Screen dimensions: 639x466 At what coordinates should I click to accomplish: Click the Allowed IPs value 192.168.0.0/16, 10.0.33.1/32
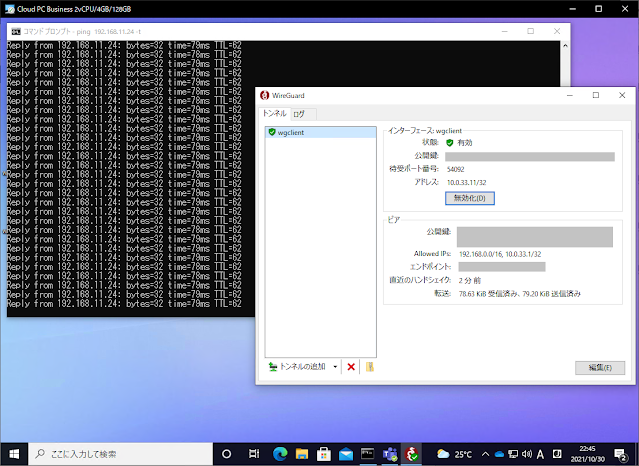[x=500, y=254]
